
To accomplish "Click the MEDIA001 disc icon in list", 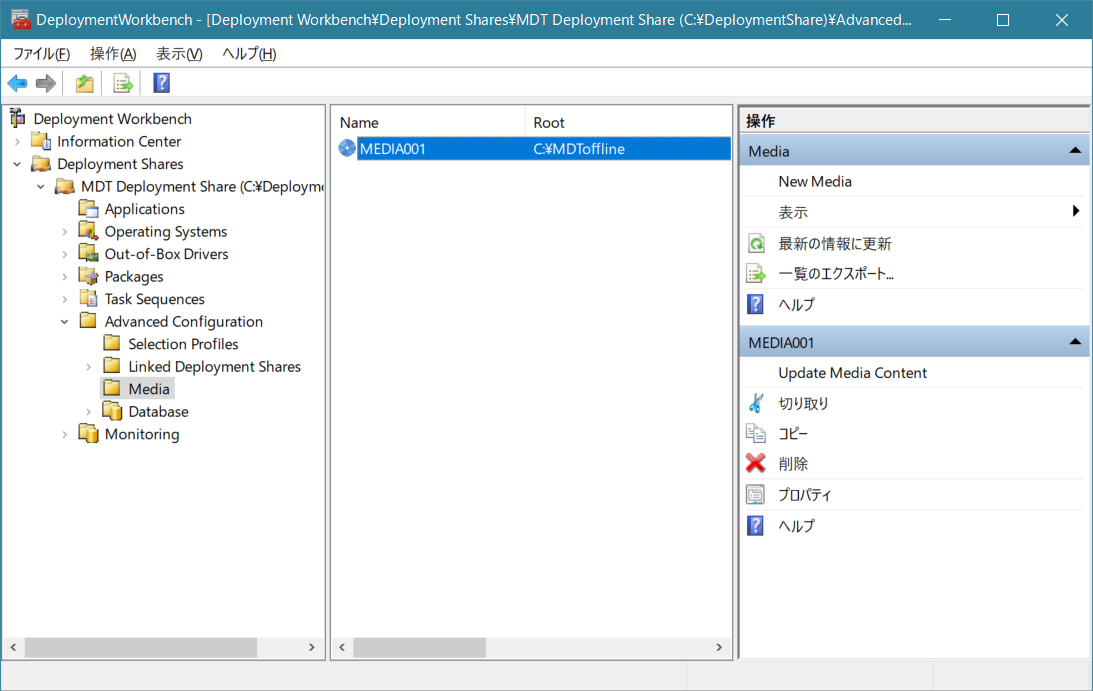I will tap(347, 148).
